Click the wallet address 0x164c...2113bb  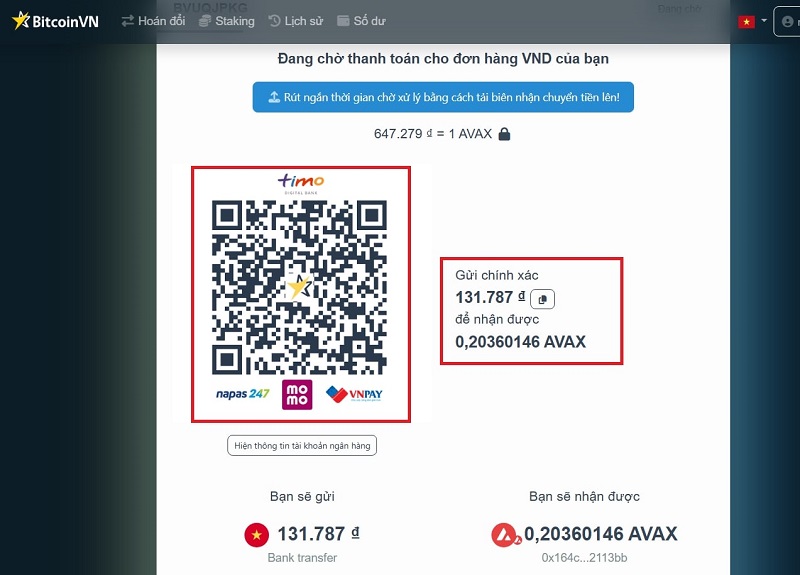(x=584, y=558)
